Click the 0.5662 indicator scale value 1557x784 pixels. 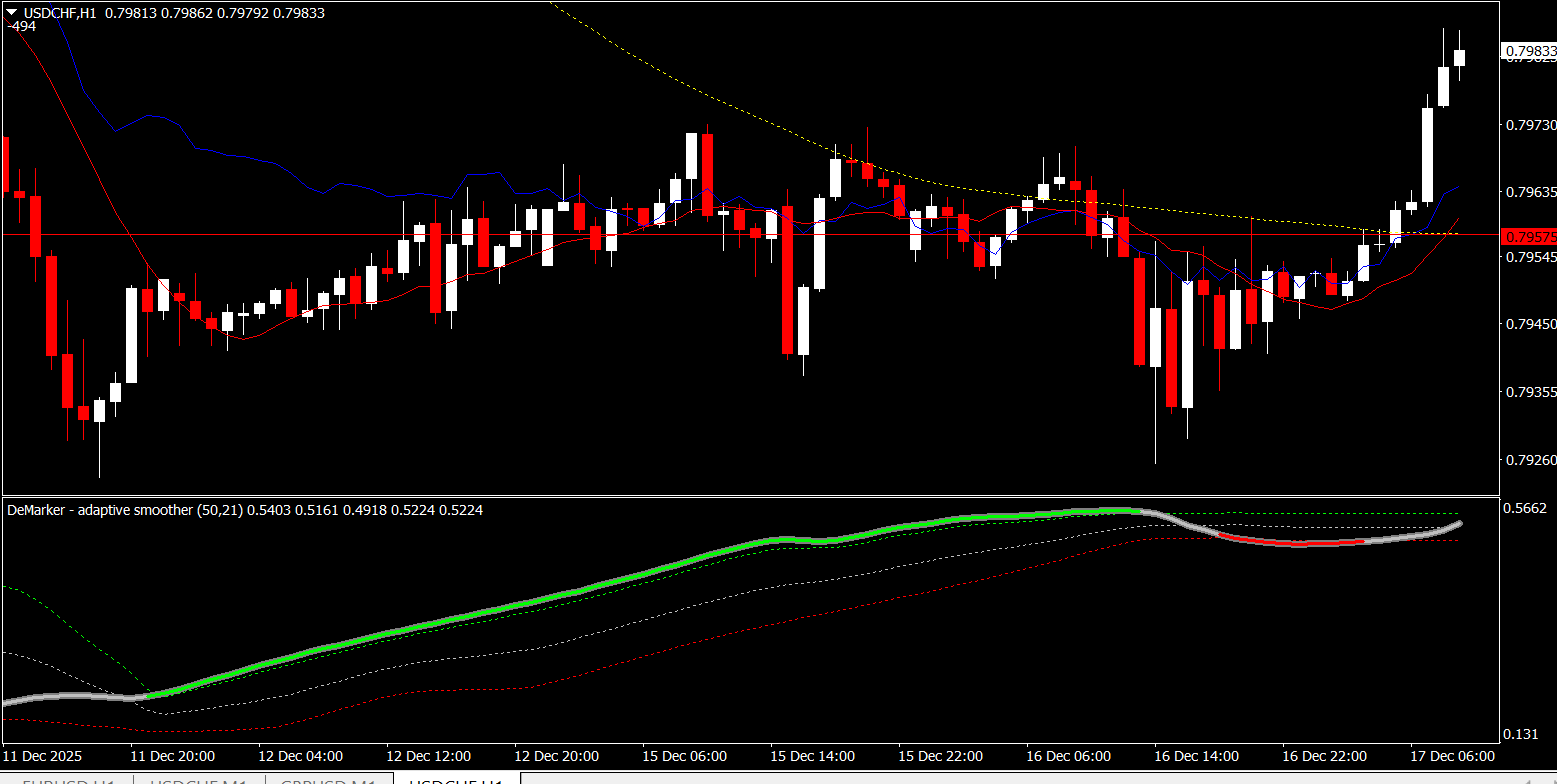click(1526, 509)
